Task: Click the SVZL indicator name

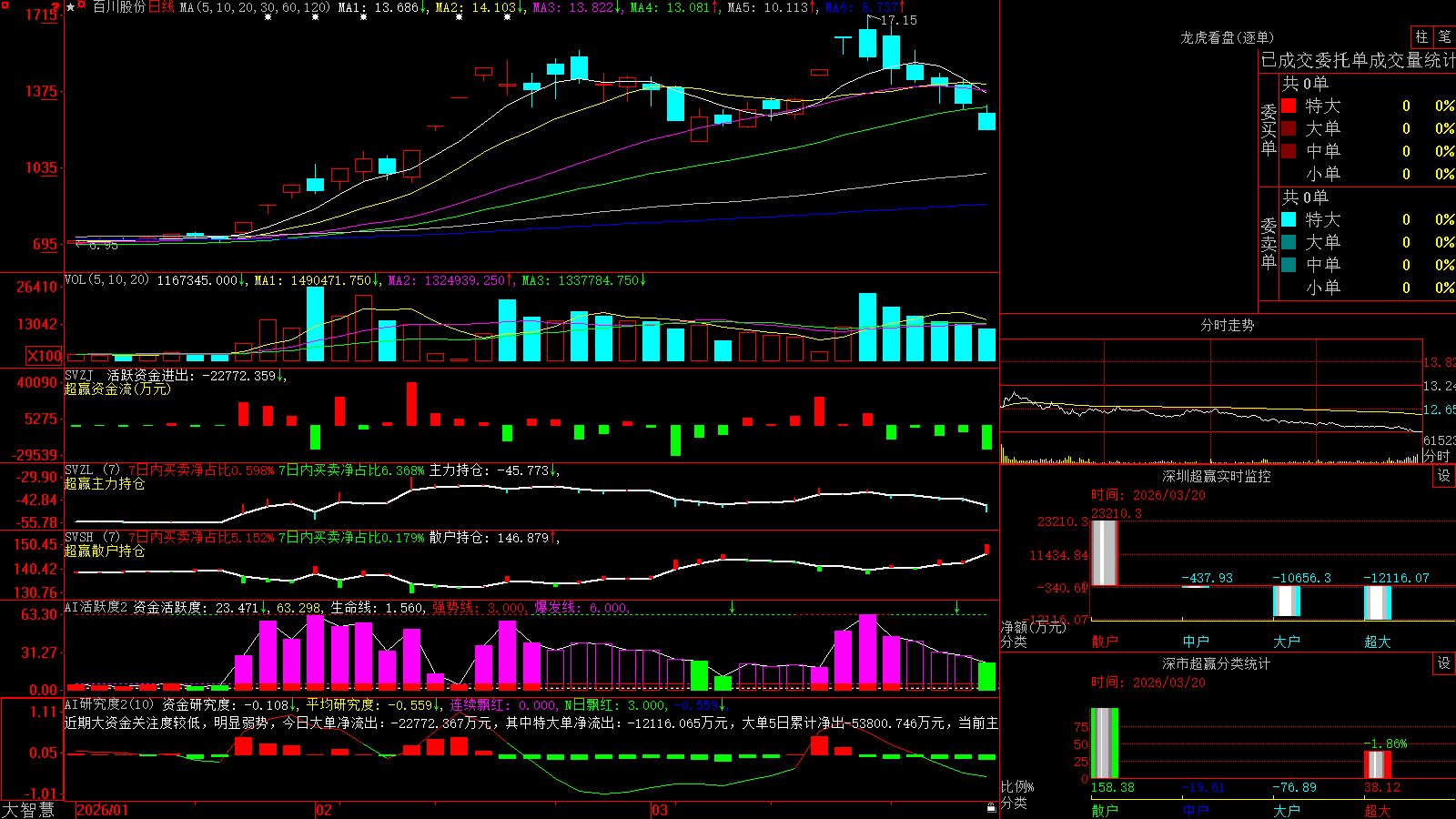Action: coord(78,470)
